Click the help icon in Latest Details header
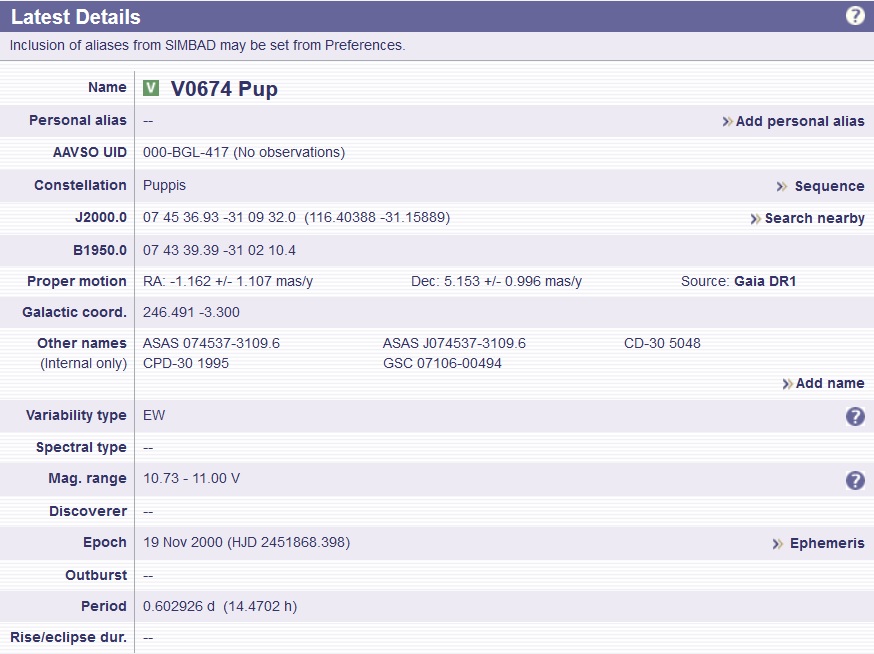 point(855,16)
